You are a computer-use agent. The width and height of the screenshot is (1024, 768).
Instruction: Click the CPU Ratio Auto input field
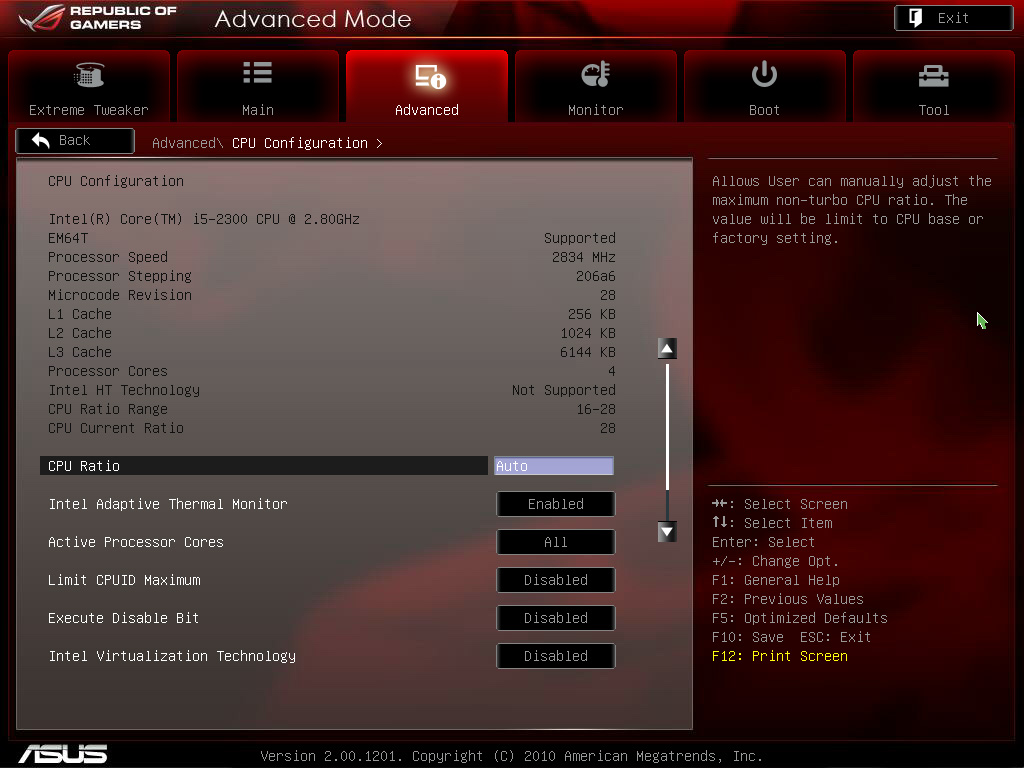click(553, 466)
